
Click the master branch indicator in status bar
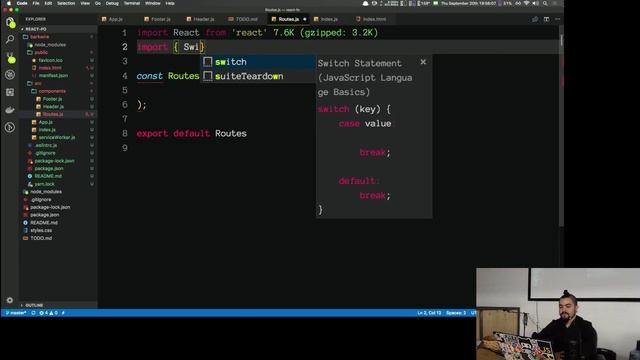click(x=16, y=313)
